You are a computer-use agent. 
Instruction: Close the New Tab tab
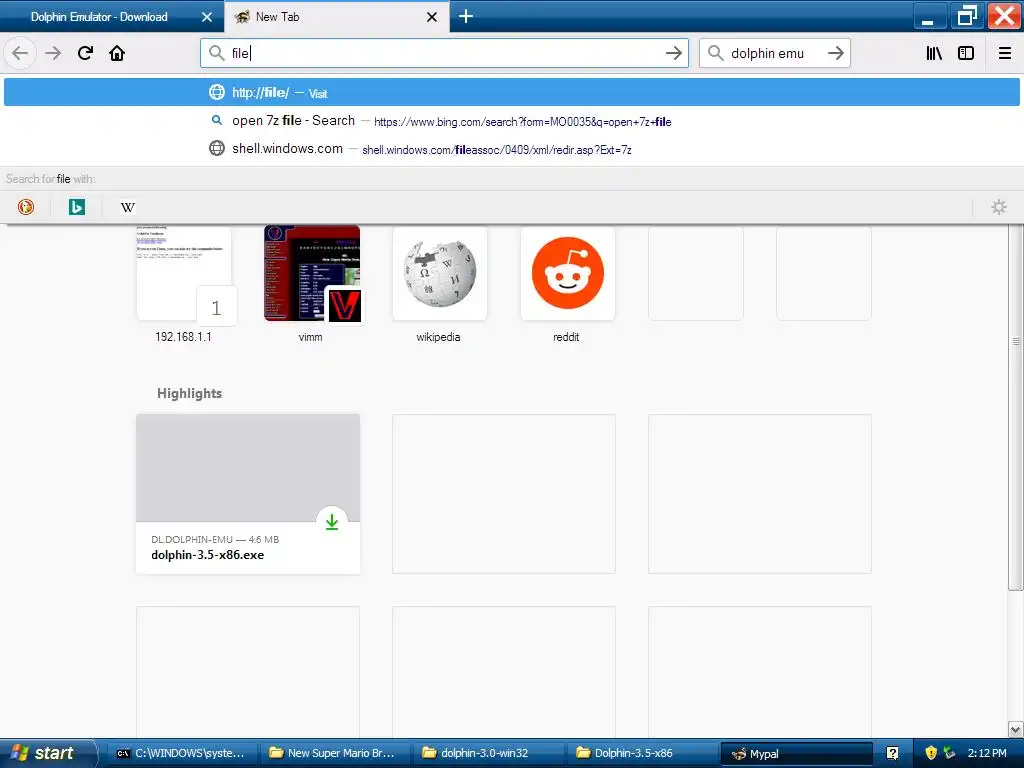coord(432,17)
